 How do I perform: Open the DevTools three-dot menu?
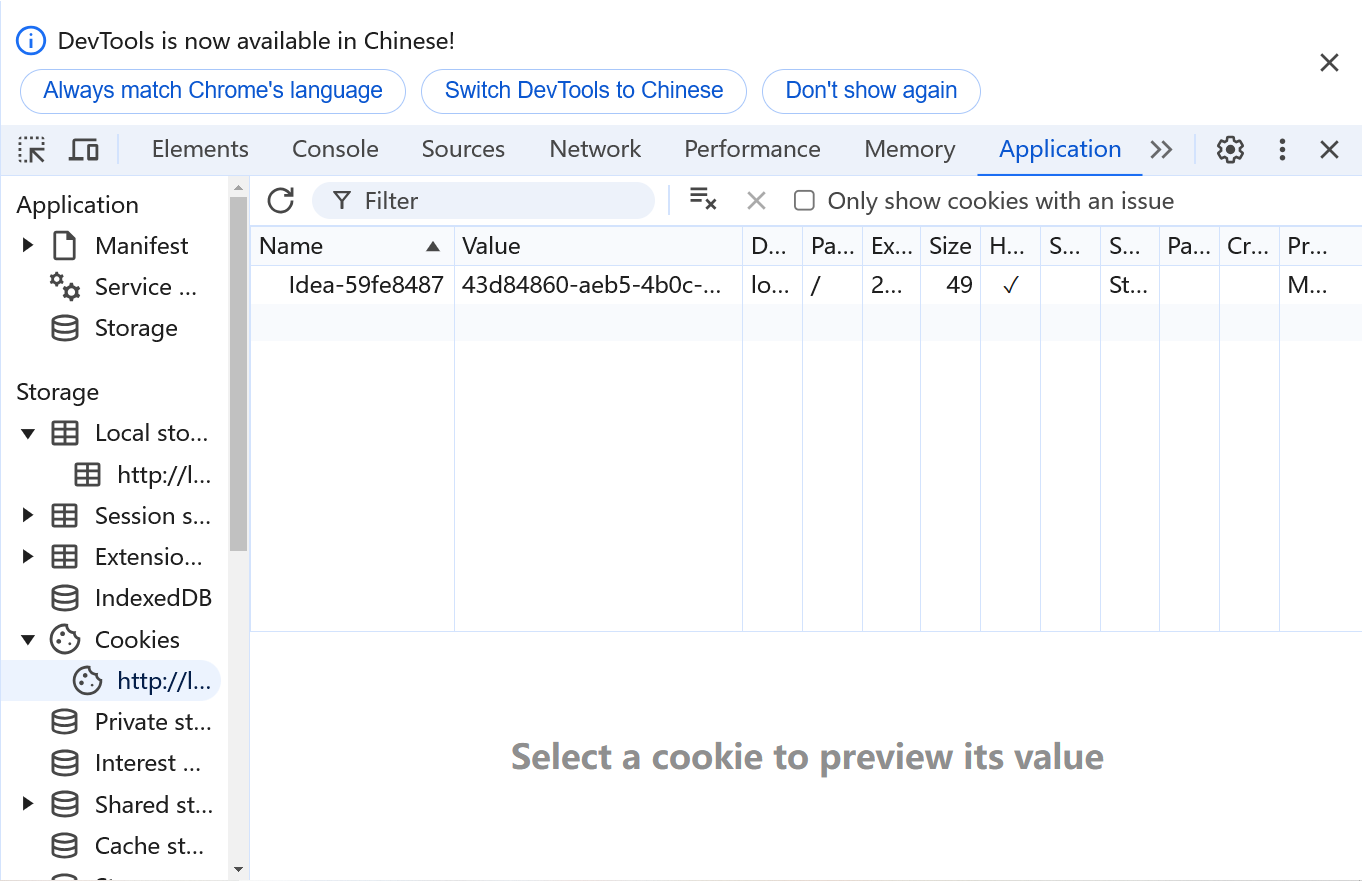click(1282, 150)
